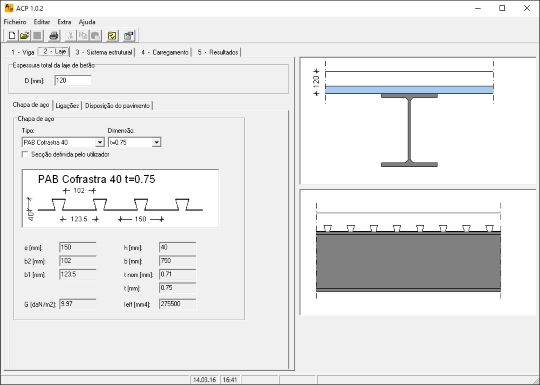540x385 pixels.
Task: Open a file using folder icon
Action: [24, 35]
